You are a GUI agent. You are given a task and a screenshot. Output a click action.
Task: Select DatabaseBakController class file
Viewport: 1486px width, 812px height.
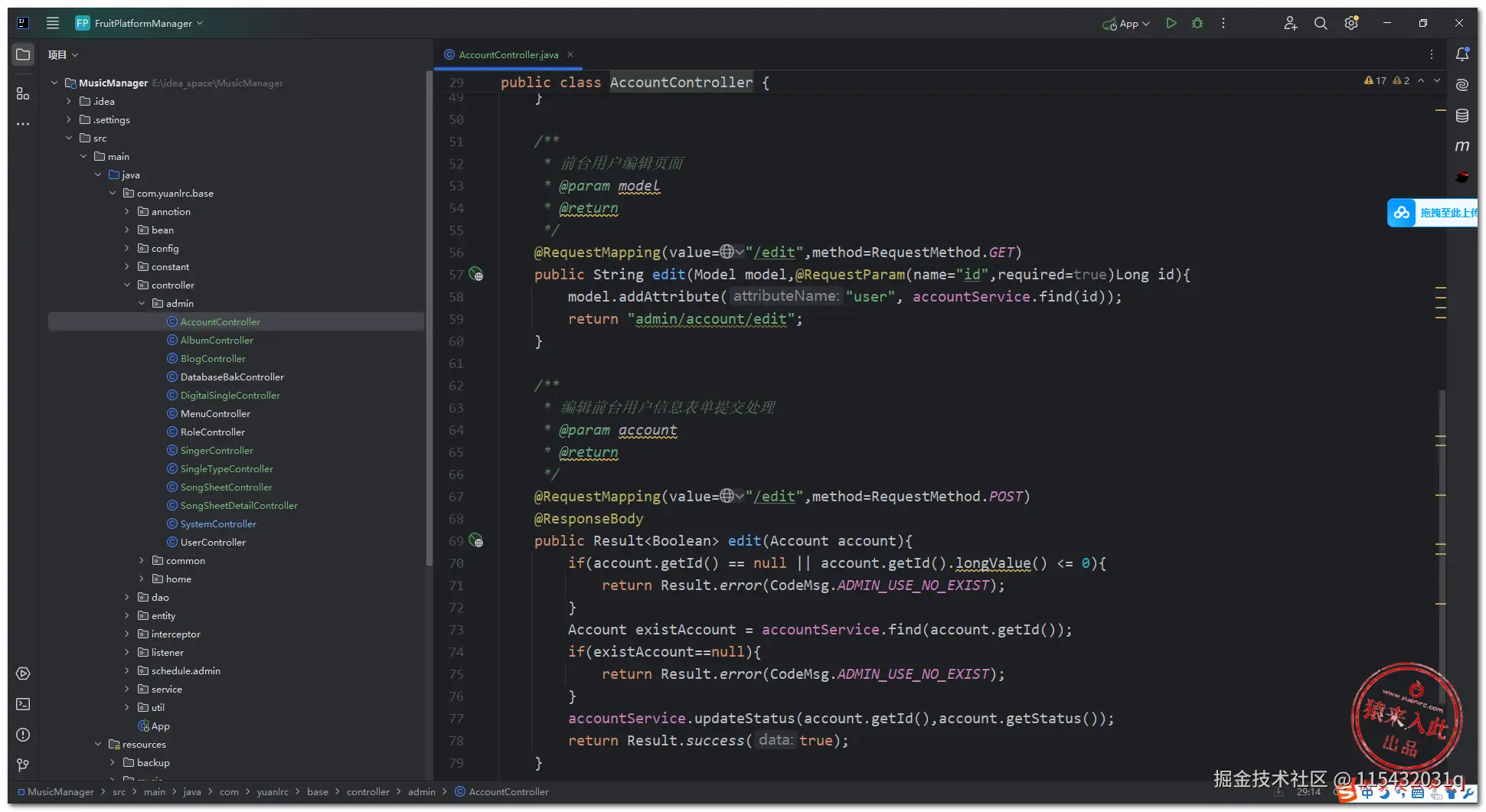coord(232,377)
